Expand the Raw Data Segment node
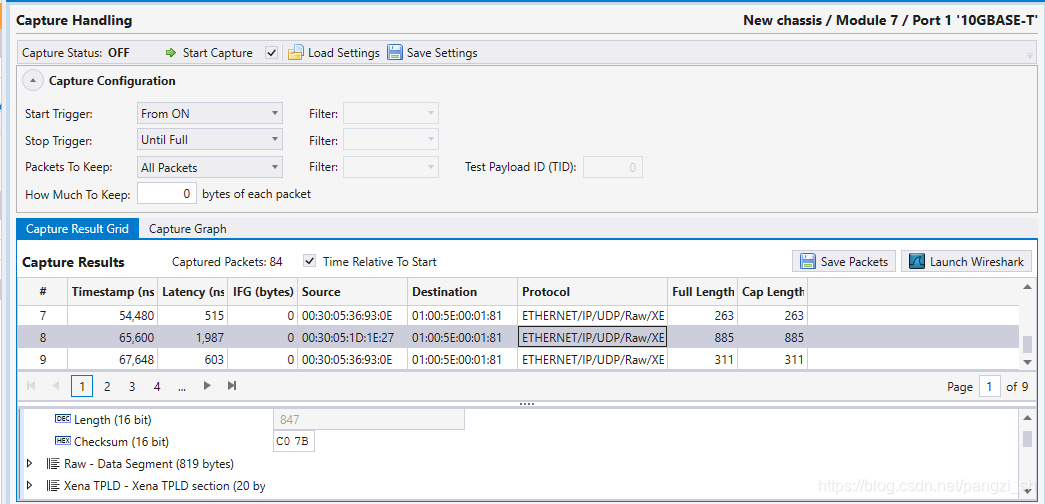1045x504 pixels. pos(29,463)
